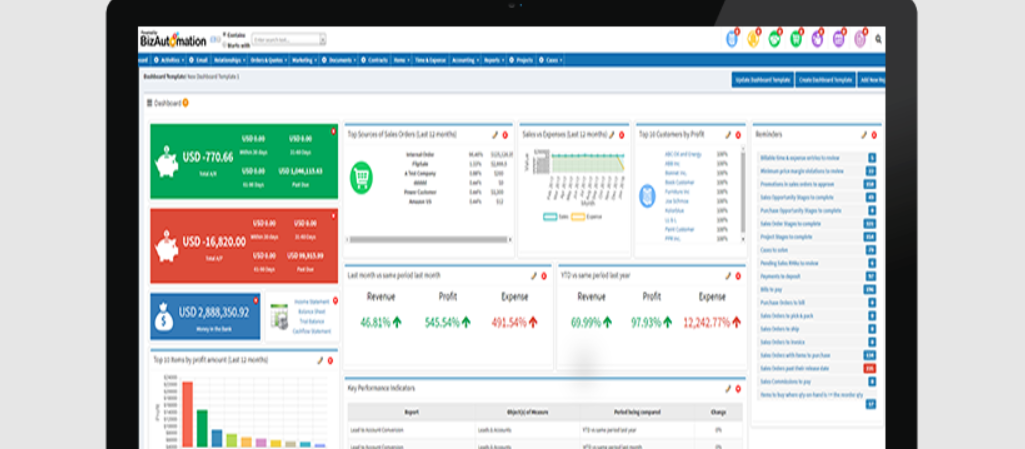
Task: Click the orange icon next to Dashboard title
Action: 186,103
